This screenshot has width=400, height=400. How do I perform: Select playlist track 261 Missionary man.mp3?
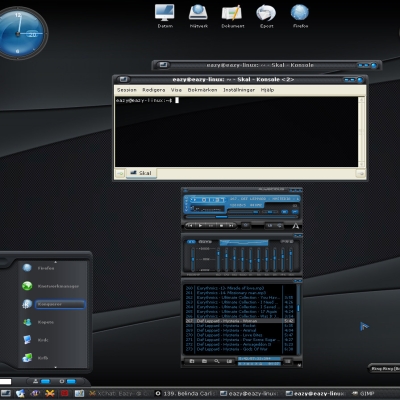click(x=239, y=292)
